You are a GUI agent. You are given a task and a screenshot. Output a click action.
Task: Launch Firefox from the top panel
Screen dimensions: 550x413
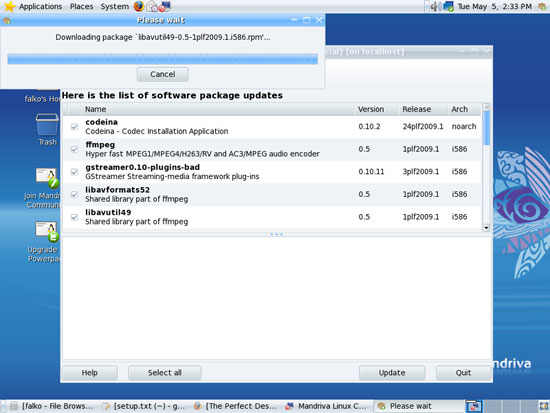139,6
